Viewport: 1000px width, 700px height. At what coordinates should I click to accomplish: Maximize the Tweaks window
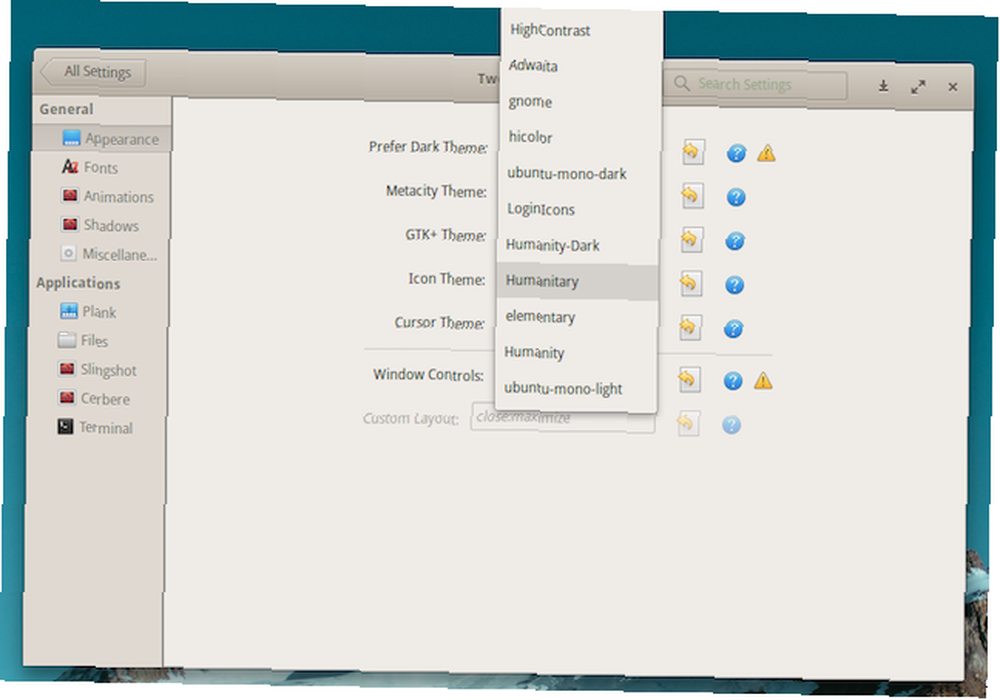[x=918, y=87]
